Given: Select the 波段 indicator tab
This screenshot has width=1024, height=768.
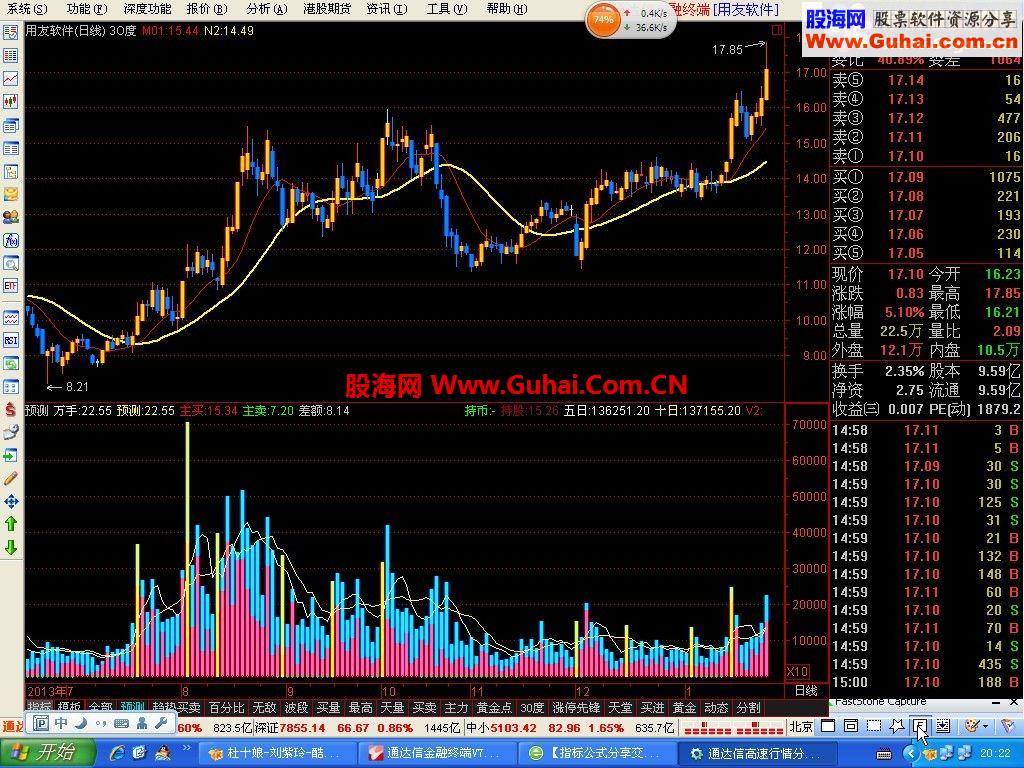Looking at the screenshot, I should pos(296,707).
